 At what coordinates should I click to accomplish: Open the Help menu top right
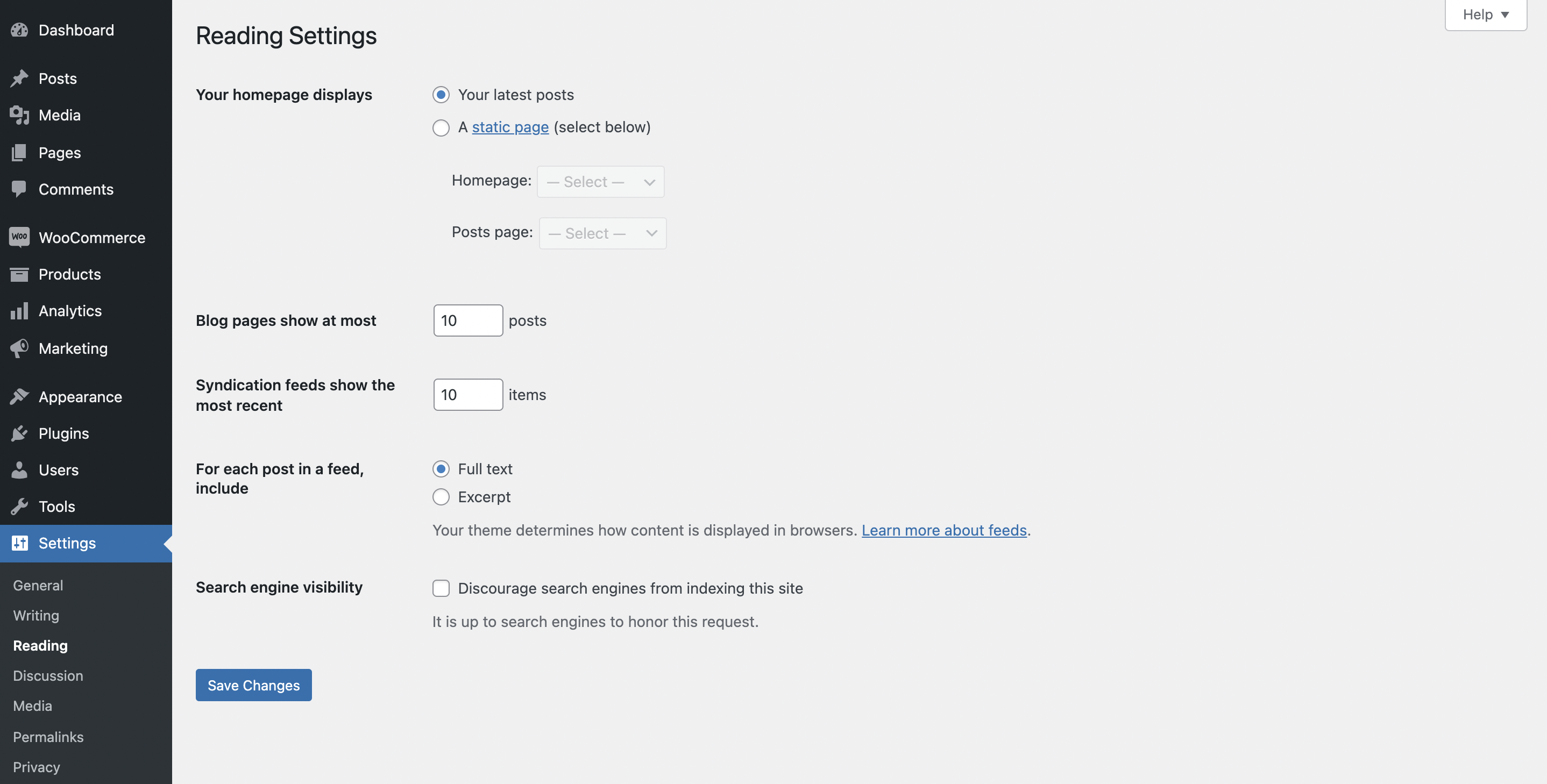pyautogui.click(x=1485, y=15)
